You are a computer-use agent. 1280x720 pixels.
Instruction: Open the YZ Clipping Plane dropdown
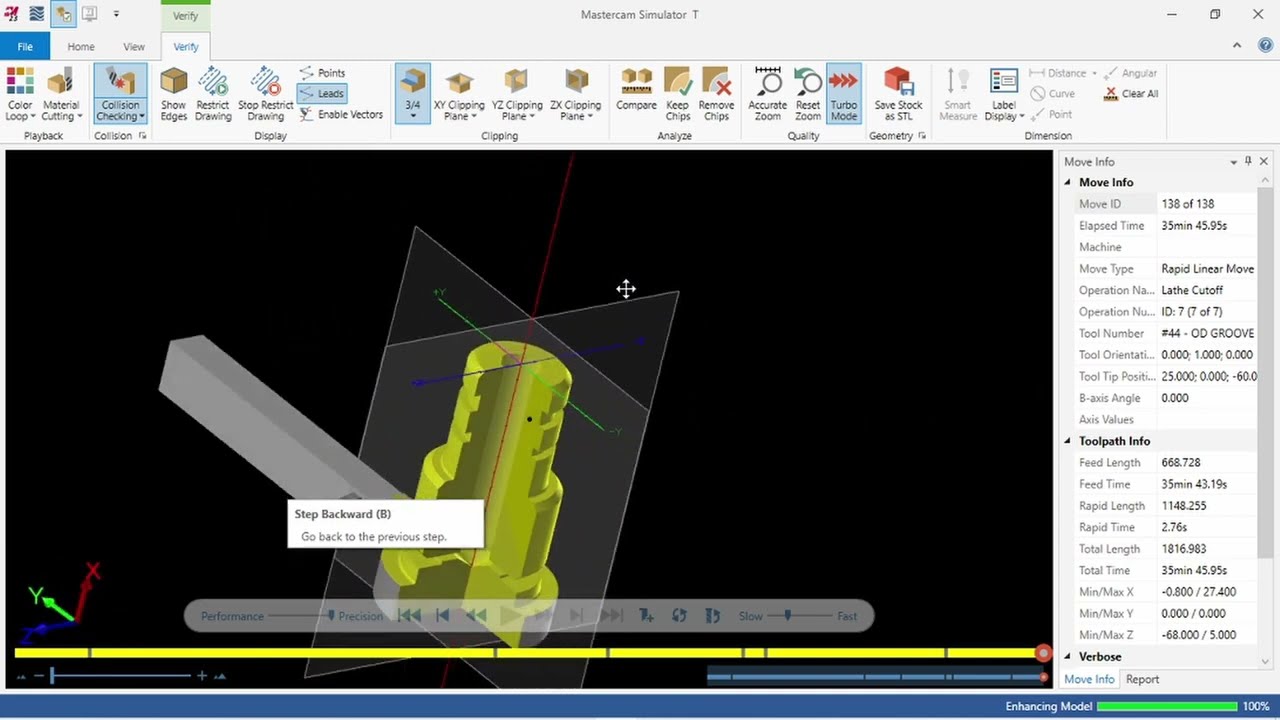pos(532,117)
